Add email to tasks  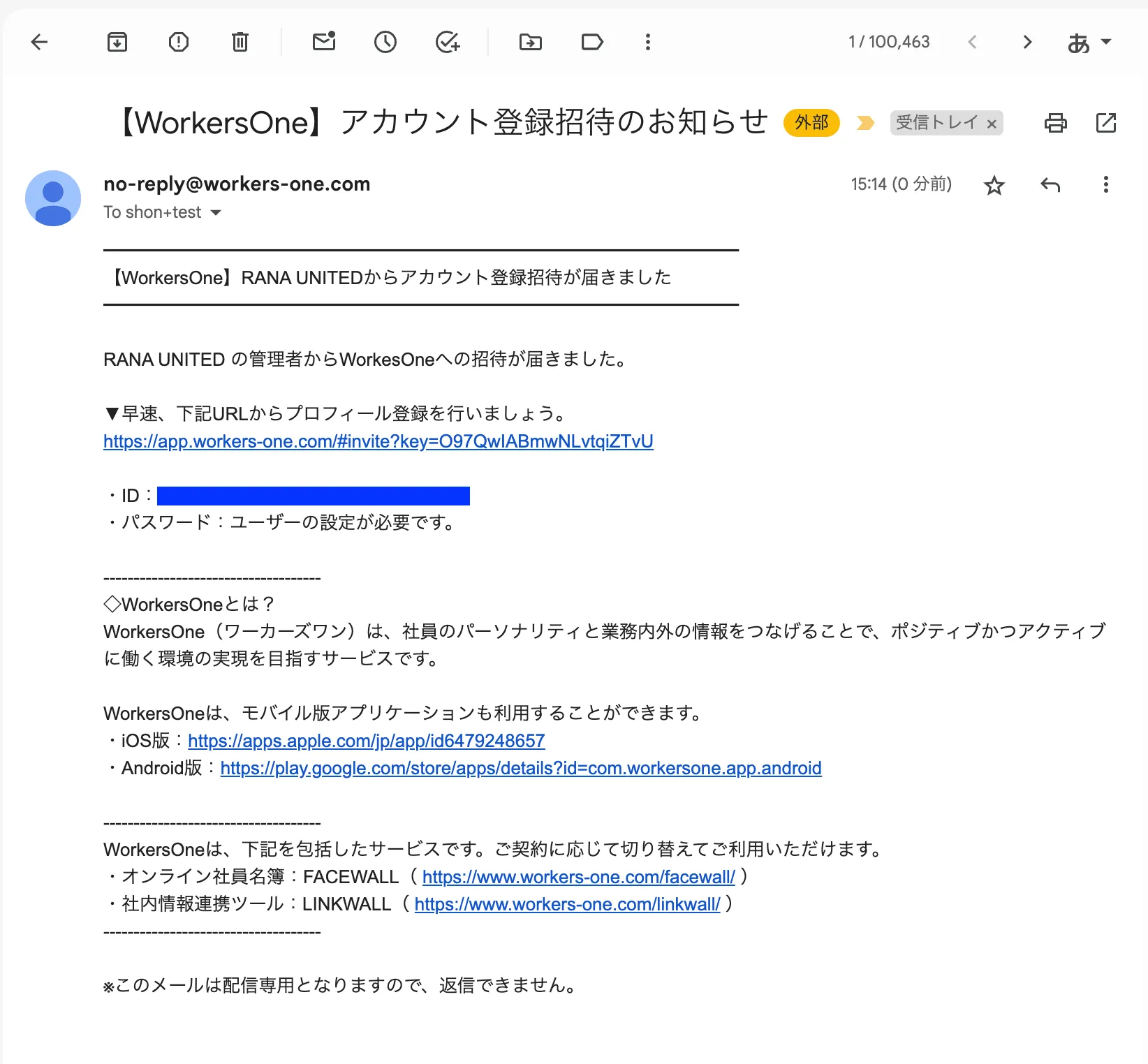448,43
